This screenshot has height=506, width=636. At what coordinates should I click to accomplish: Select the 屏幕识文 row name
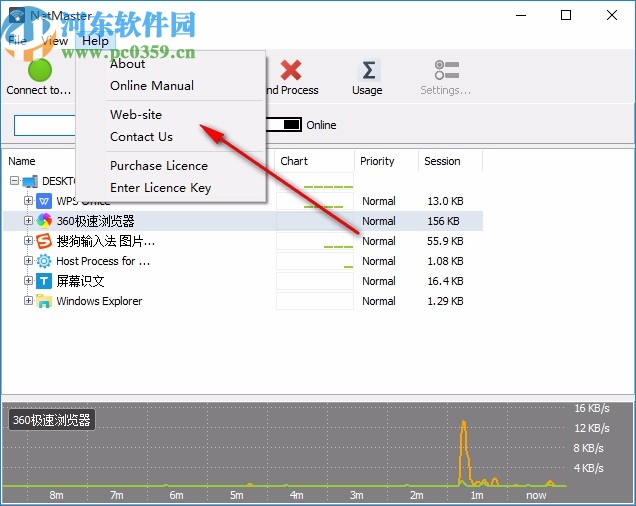point(80,281)
